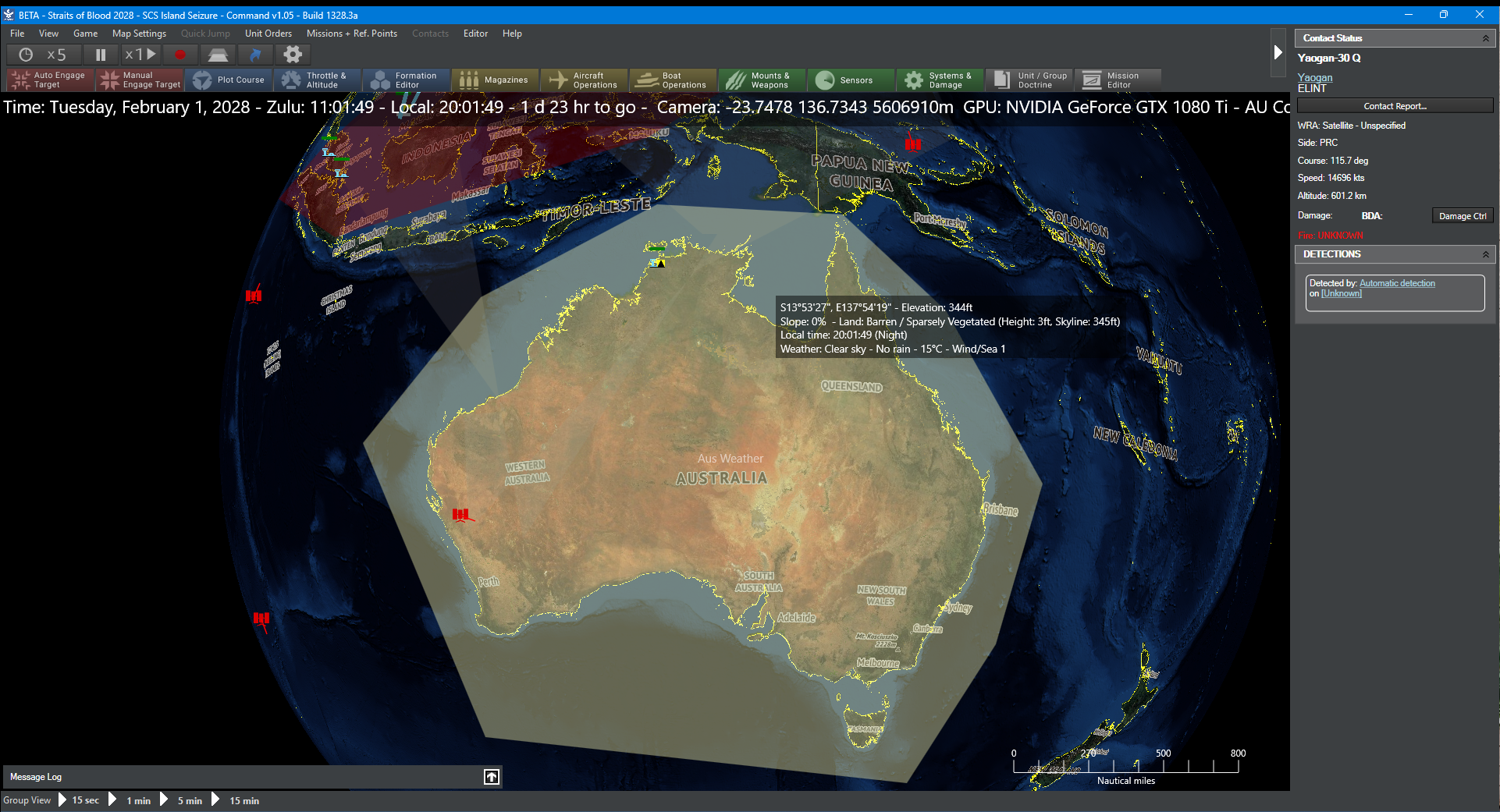Open the Yaogan database link
The width and height of the screenshot is (1500, 812).
pos(1314,77)
